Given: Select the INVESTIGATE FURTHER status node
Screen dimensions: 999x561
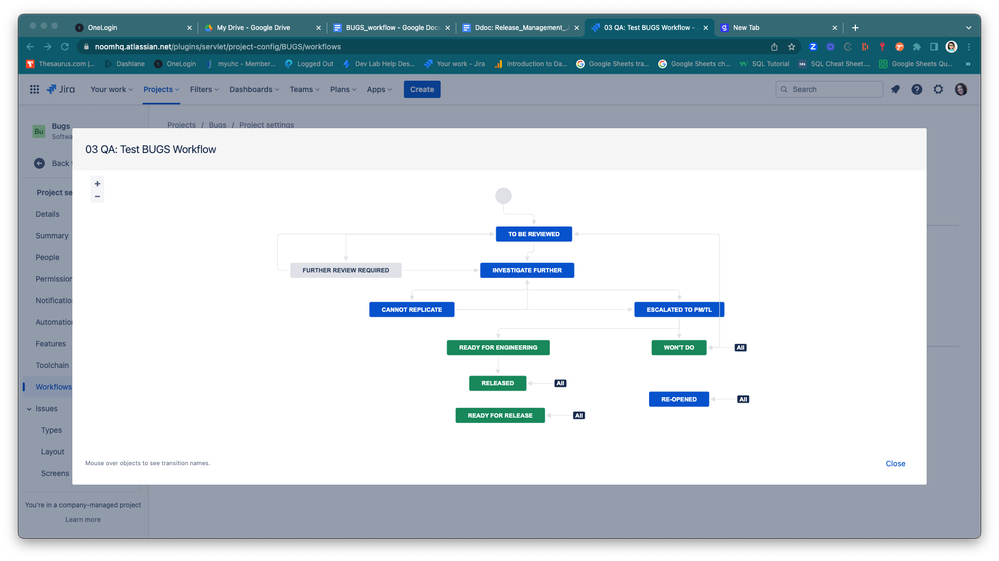Looking at the screenshot, I should (527, 271).
